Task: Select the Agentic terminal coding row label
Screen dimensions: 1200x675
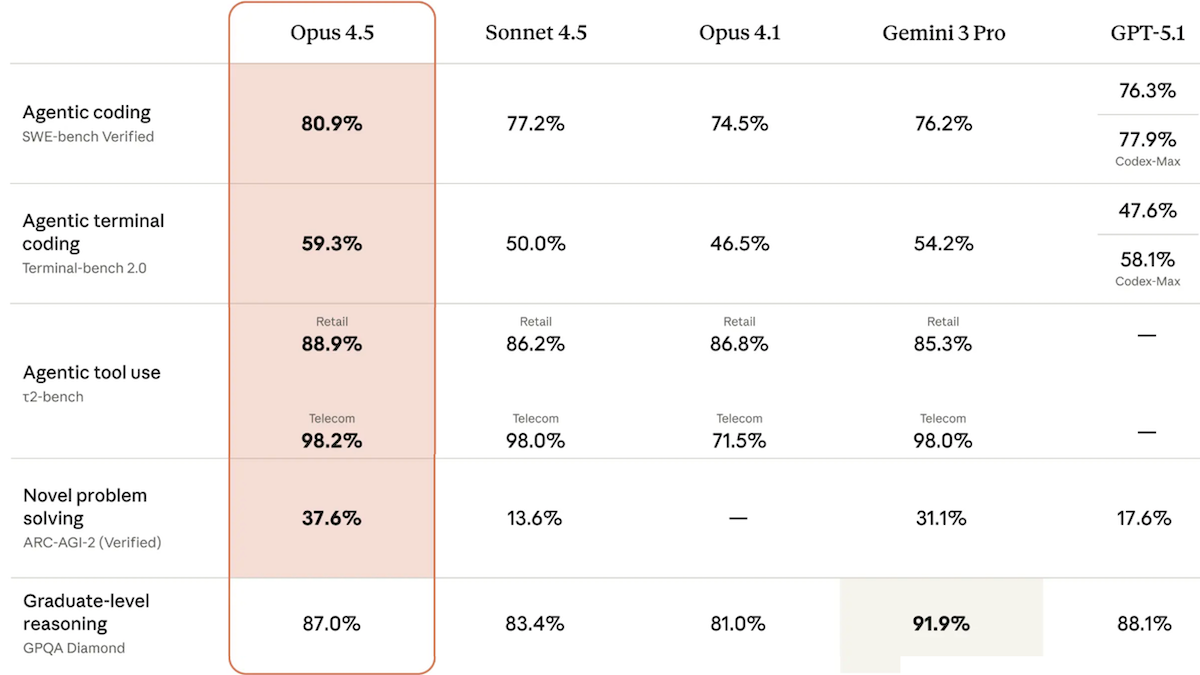Action: point(93,232)
